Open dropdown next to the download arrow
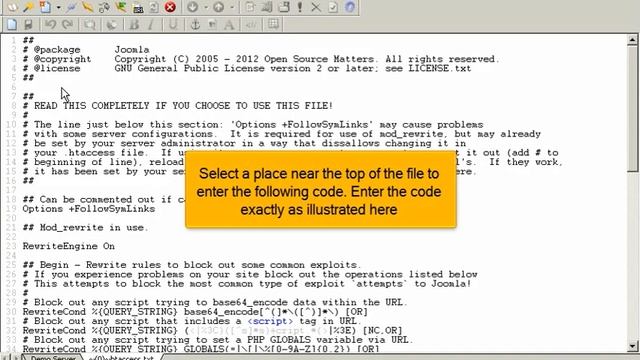 (x=205, y=7)
